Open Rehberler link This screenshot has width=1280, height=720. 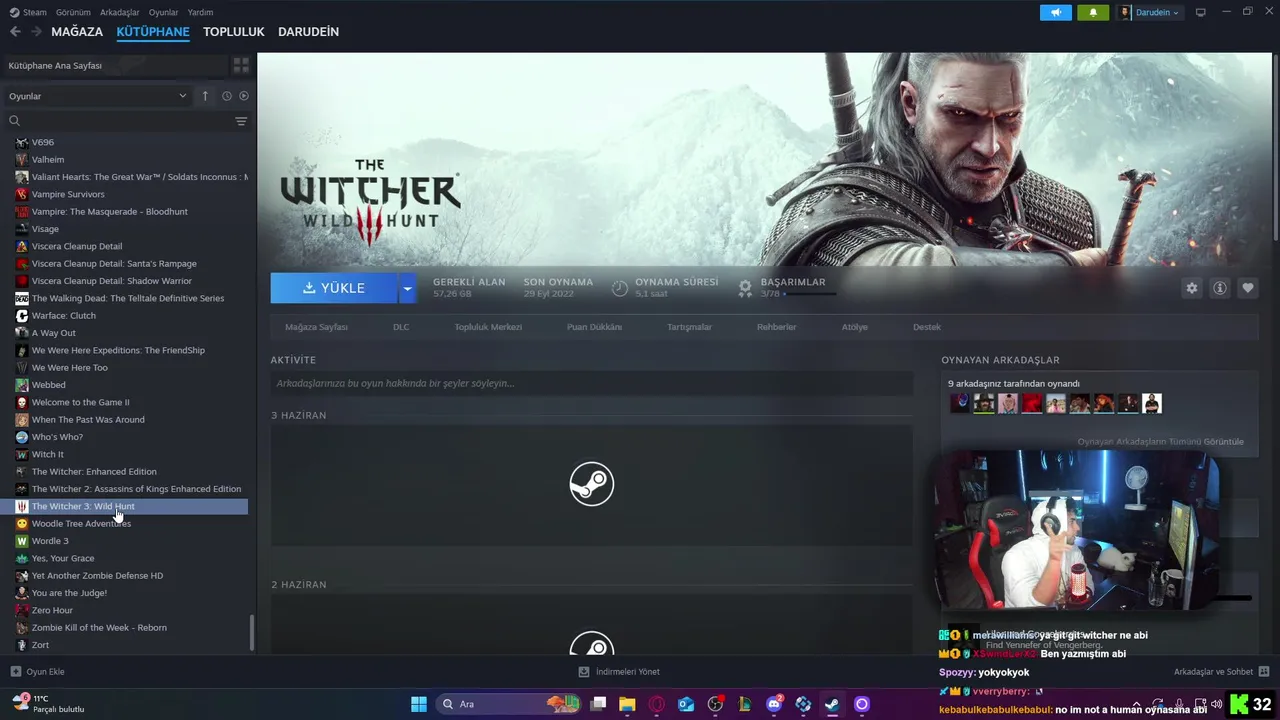(777, 327)
